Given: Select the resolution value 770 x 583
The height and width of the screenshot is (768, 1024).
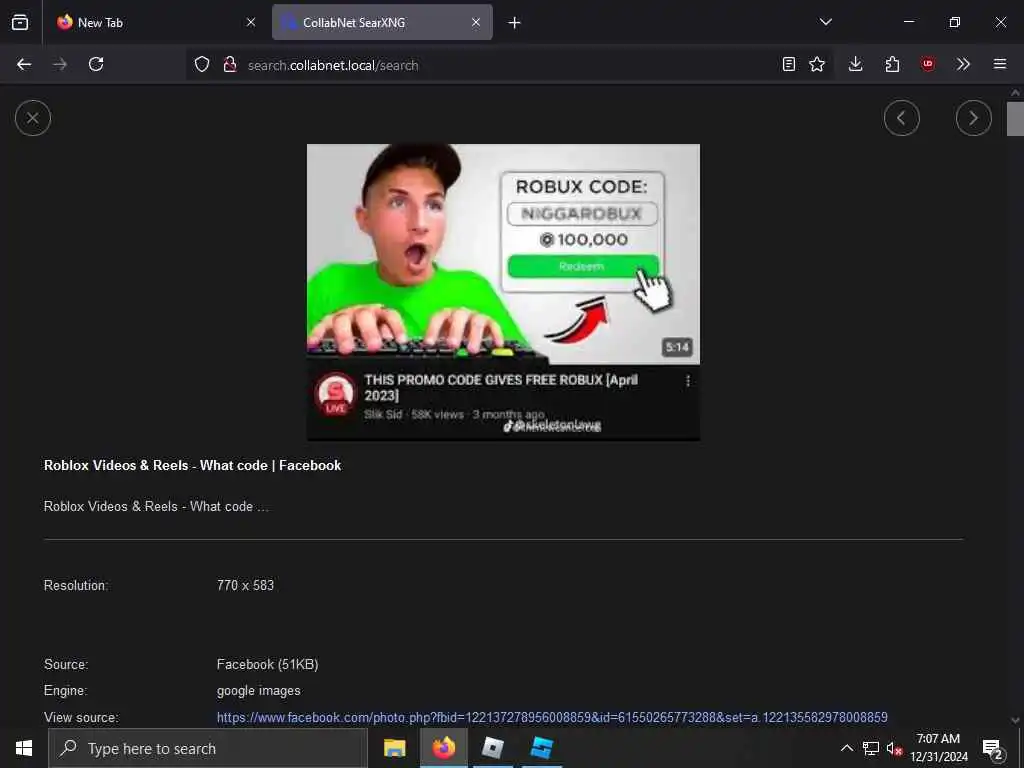Looking at the screenshot, I should pos(246,586).
